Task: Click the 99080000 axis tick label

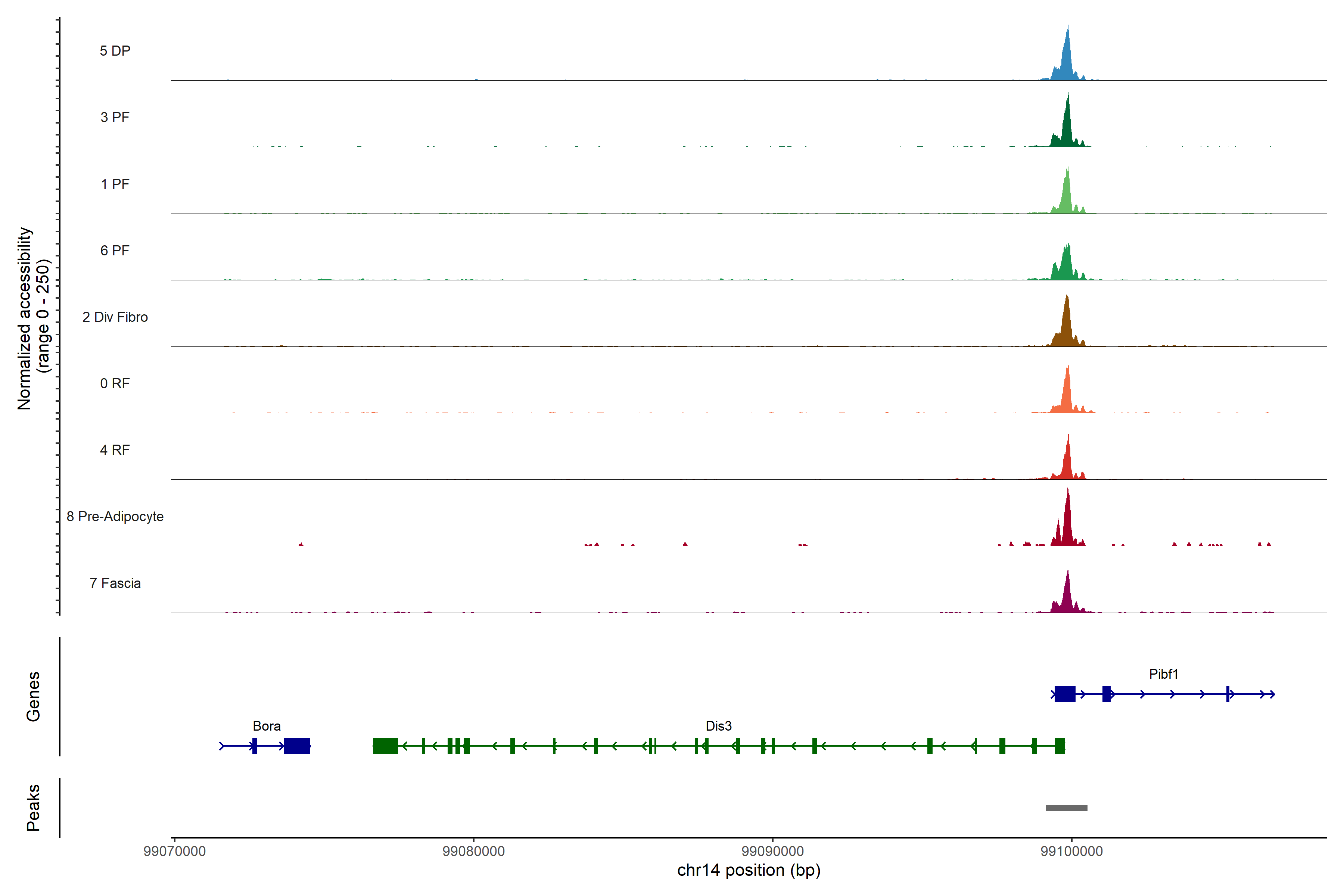Action: tap(473, 851)
